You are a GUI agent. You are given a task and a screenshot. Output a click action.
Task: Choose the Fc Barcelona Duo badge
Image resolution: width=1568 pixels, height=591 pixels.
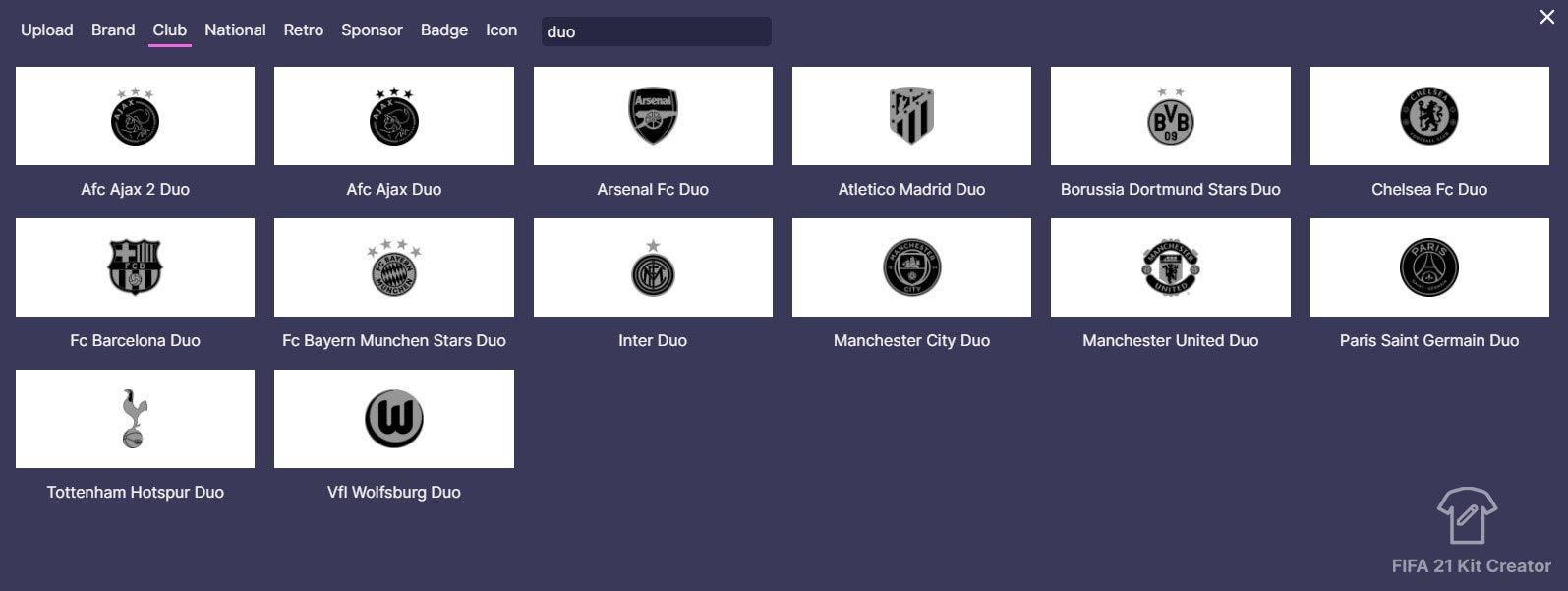click(135, 266)
